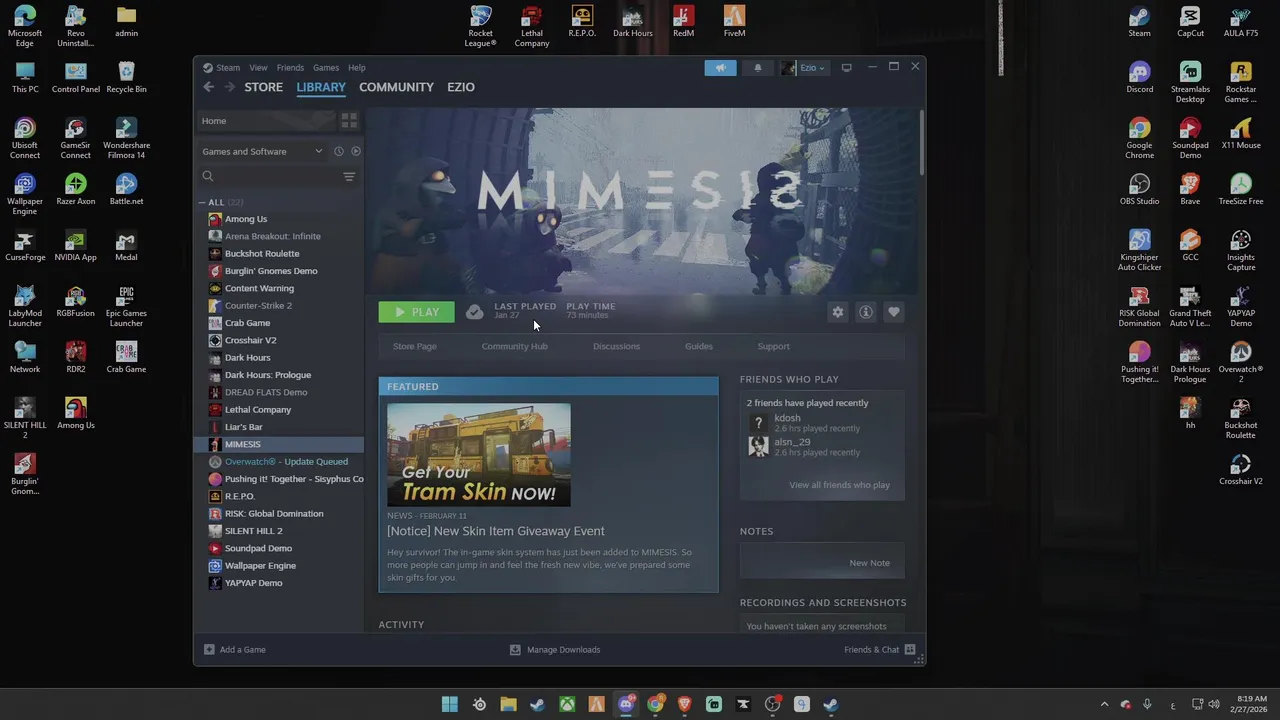Click the Tram Skin featured thumbnail
Viewport: 1280px width, 720px height.
coord(479,455)
